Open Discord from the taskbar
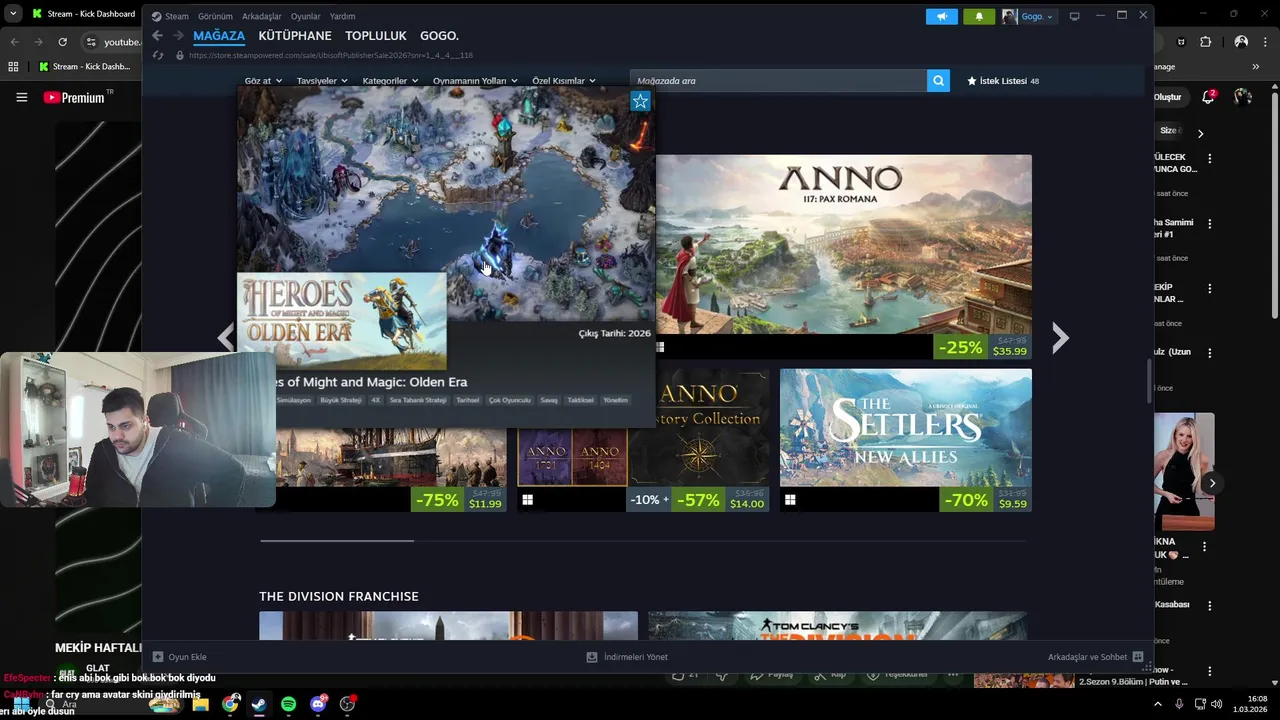 tap(318, 704)
